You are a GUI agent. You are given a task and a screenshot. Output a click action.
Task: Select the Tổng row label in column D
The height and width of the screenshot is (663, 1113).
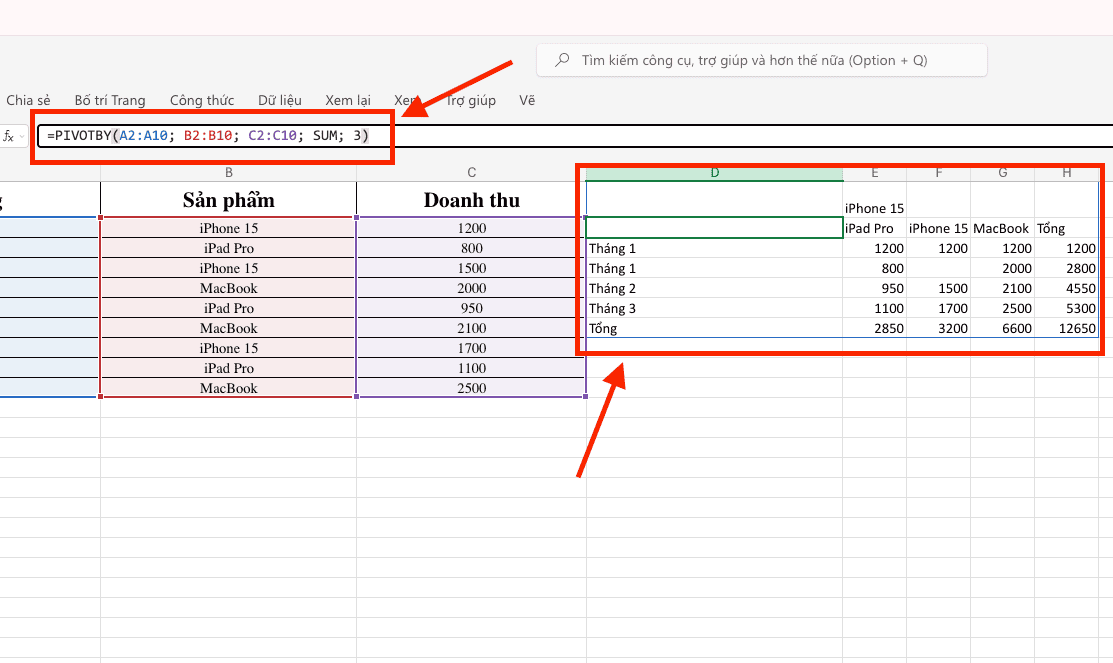click(715, 328)
